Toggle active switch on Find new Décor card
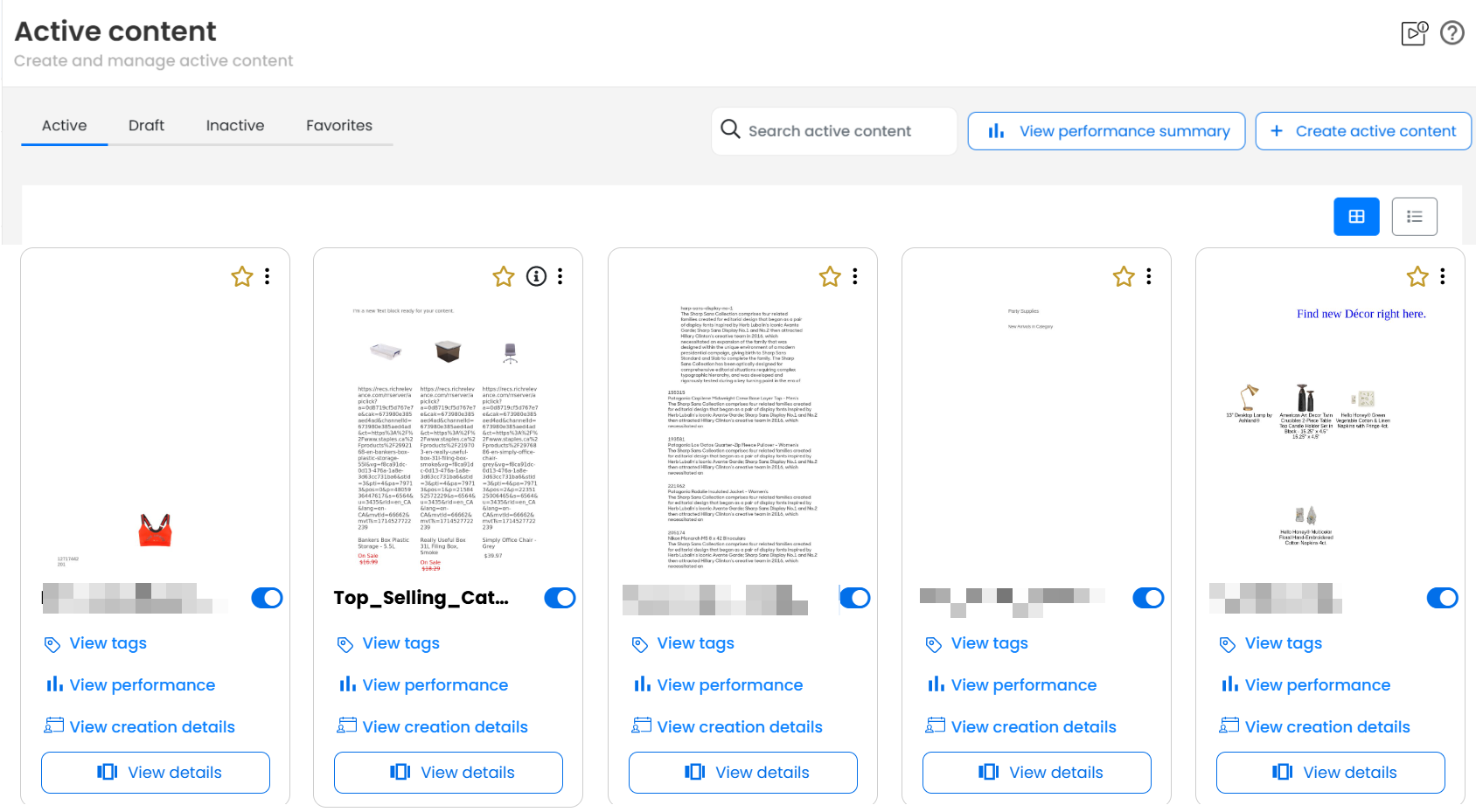 [1442, 598]
